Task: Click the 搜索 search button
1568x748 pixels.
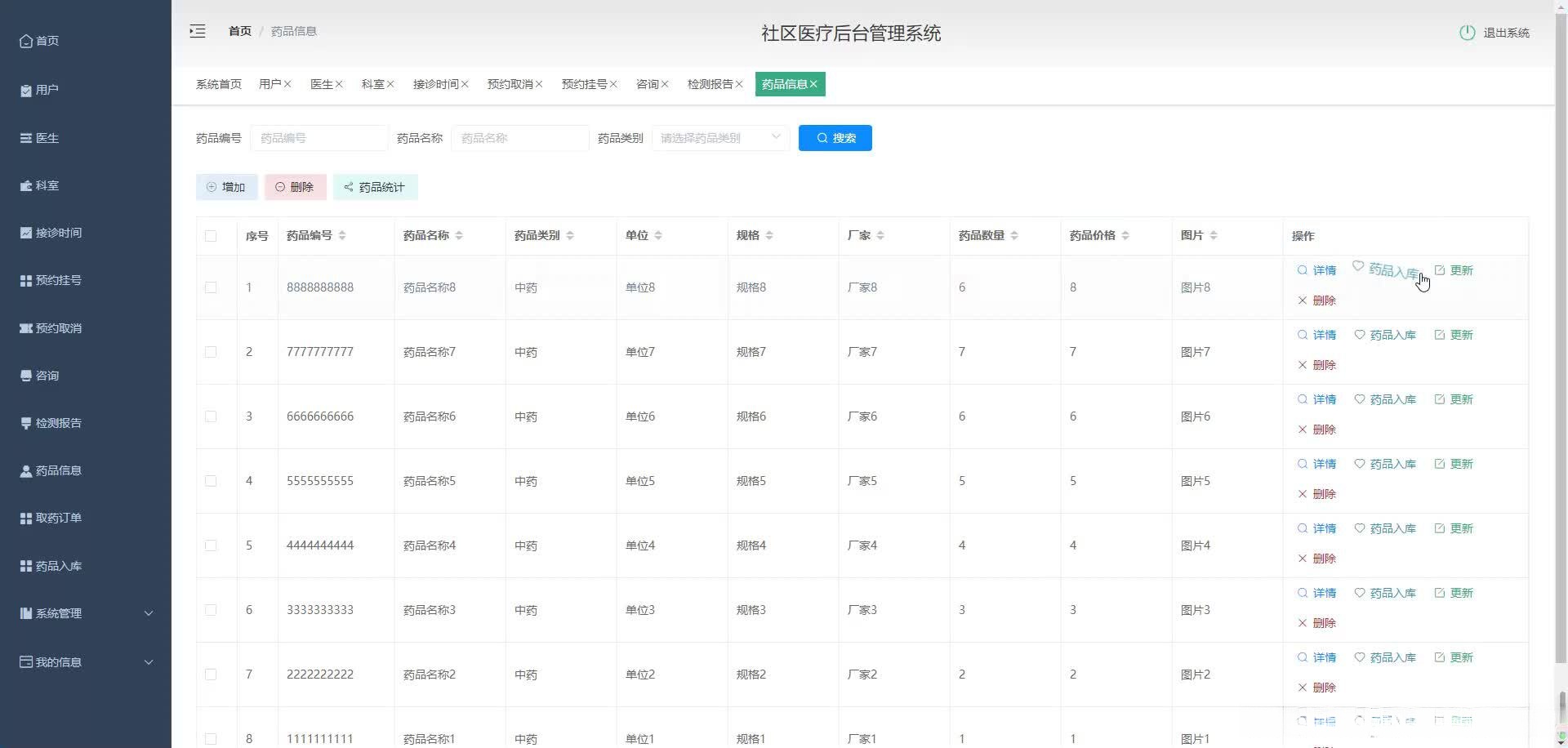Action: 835,137
